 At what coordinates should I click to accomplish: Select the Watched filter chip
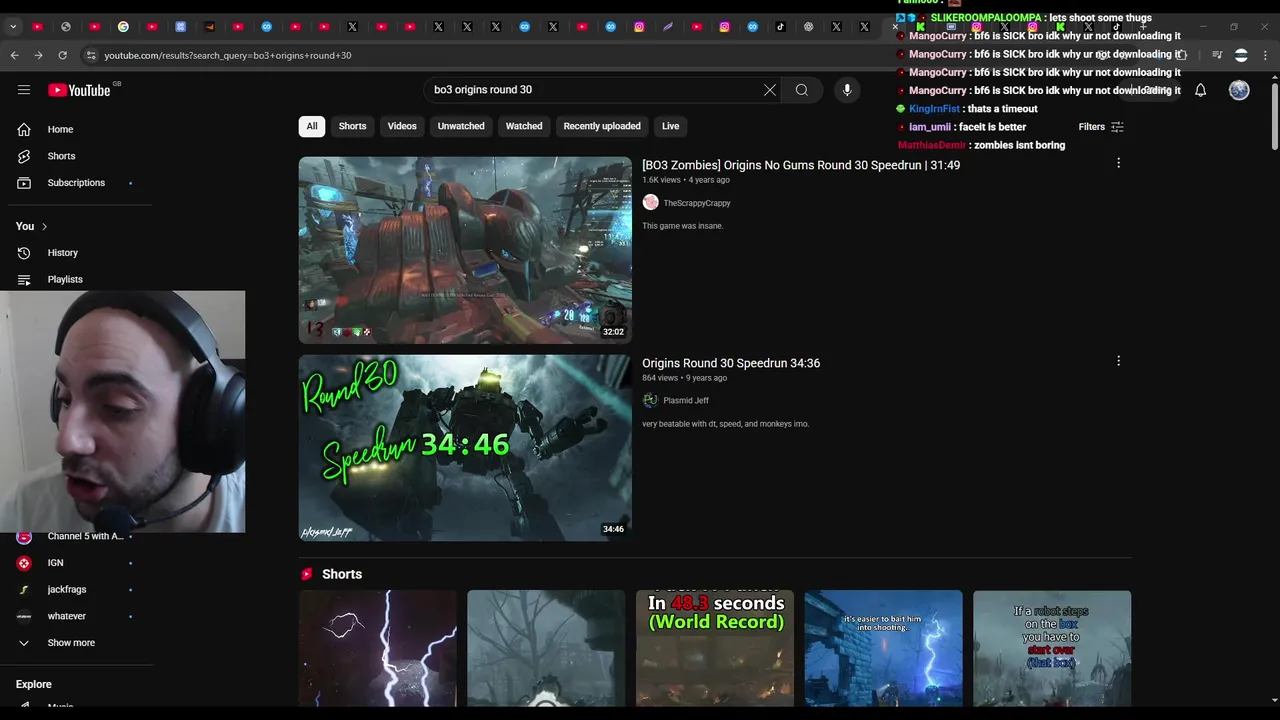click(x=524, y=126)
